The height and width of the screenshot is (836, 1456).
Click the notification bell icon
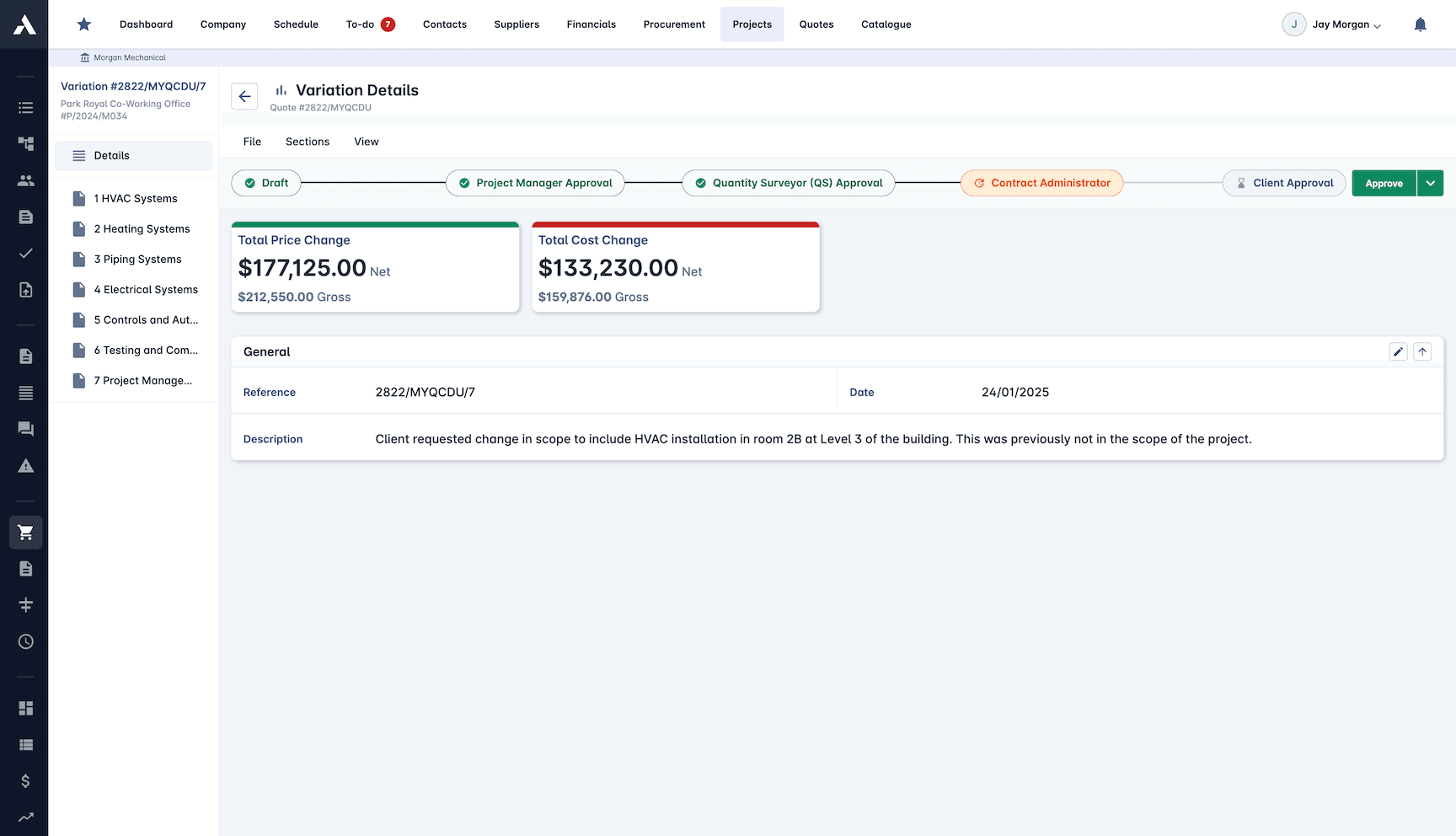pyautogui.click(x=1421, y=24)
